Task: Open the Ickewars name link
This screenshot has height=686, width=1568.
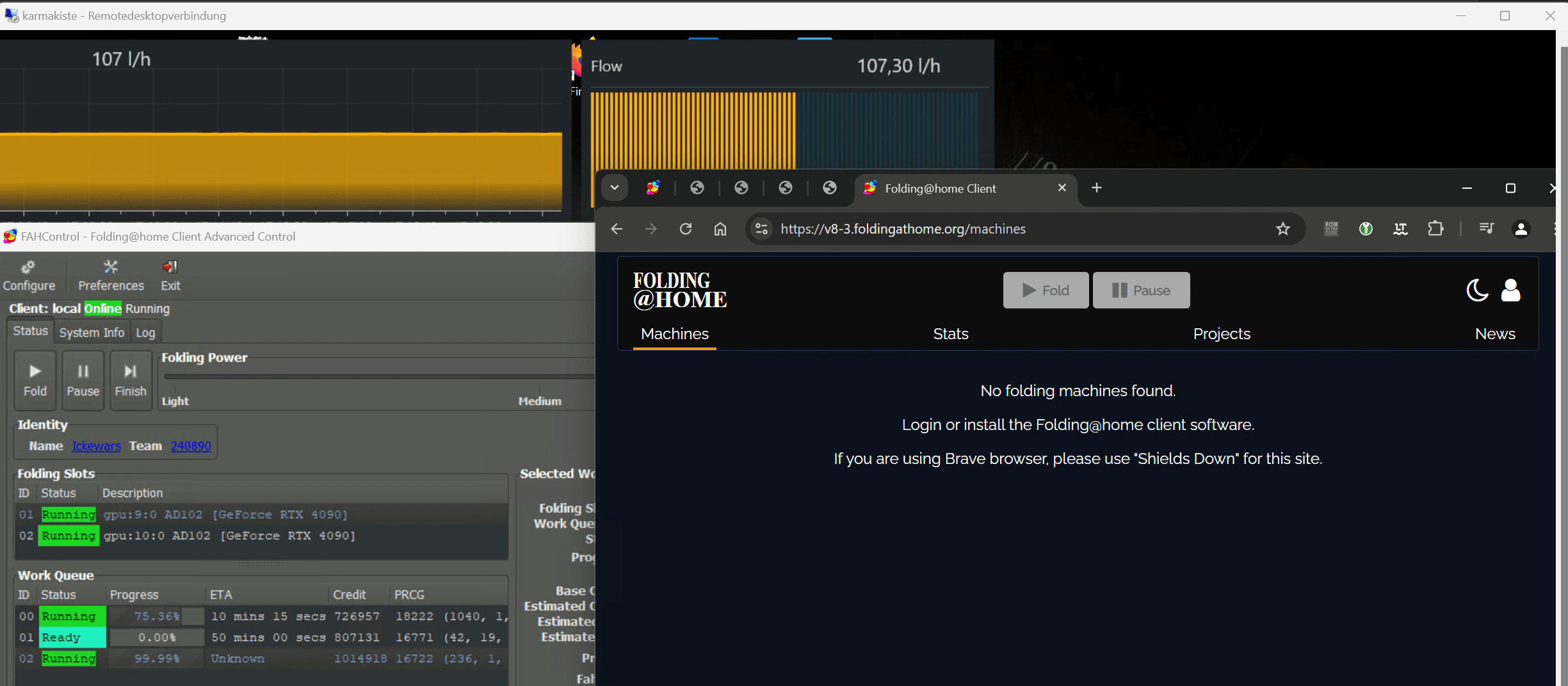Action: 96,446
